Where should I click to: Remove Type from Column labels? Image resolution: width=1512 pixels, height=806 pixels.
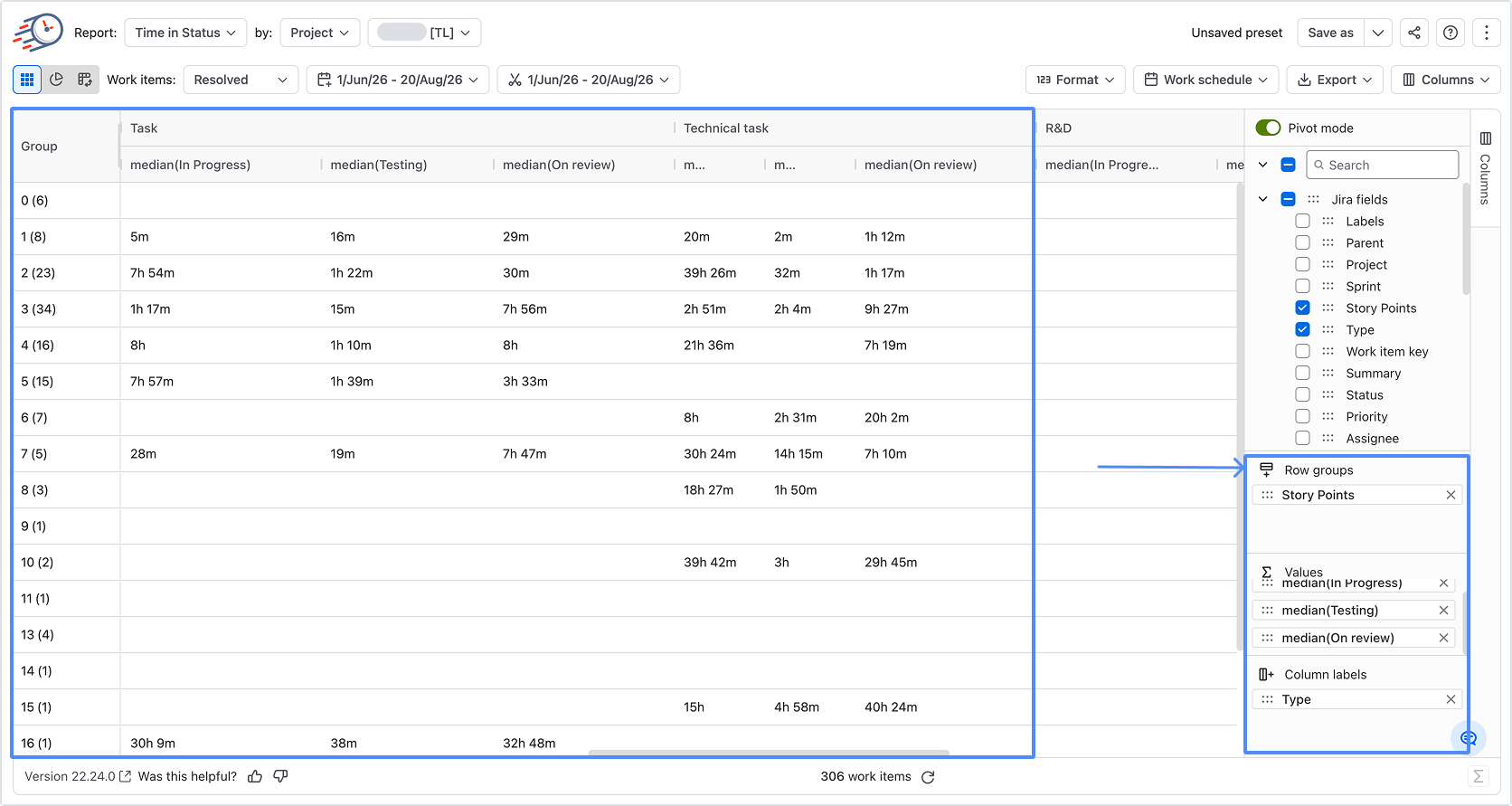tap(1451, 699)
